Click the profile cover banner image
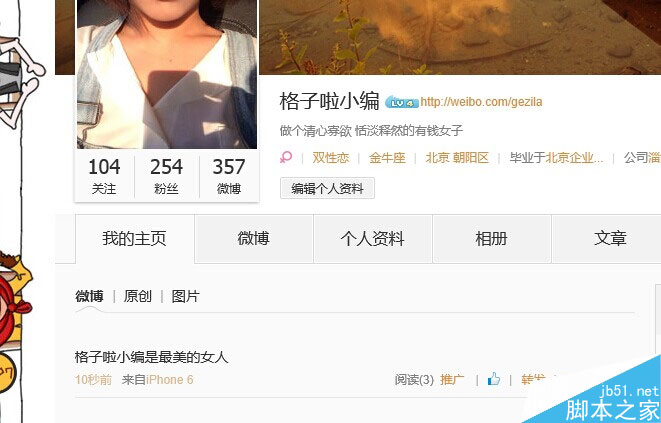 (x=459, y=37)
